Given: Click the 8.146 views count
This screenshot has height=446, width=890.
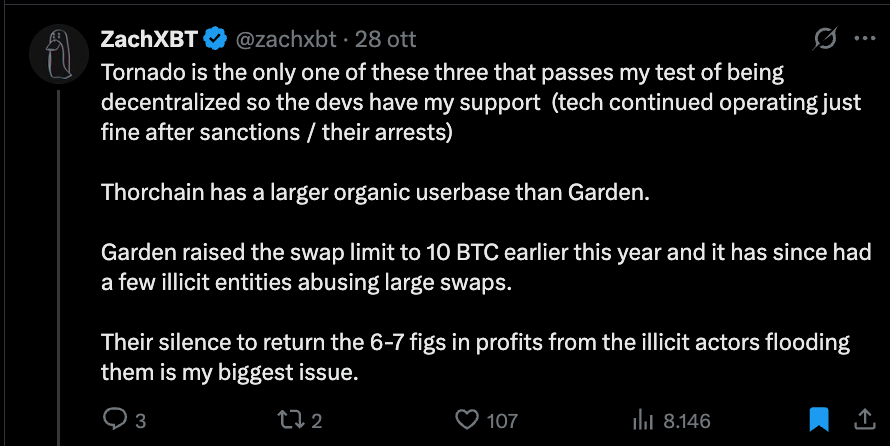Looking at the screenshot, I should point(686,421).
